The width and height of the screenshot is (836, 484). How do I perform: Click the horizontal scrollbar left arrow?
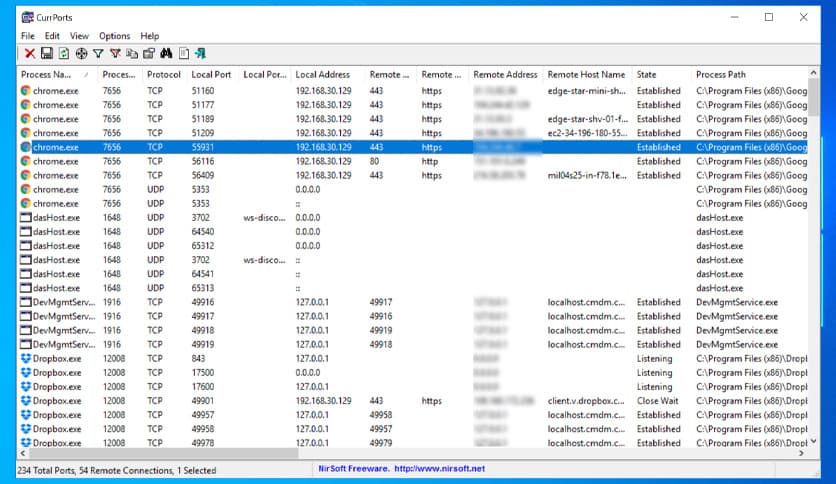point(22,453)
